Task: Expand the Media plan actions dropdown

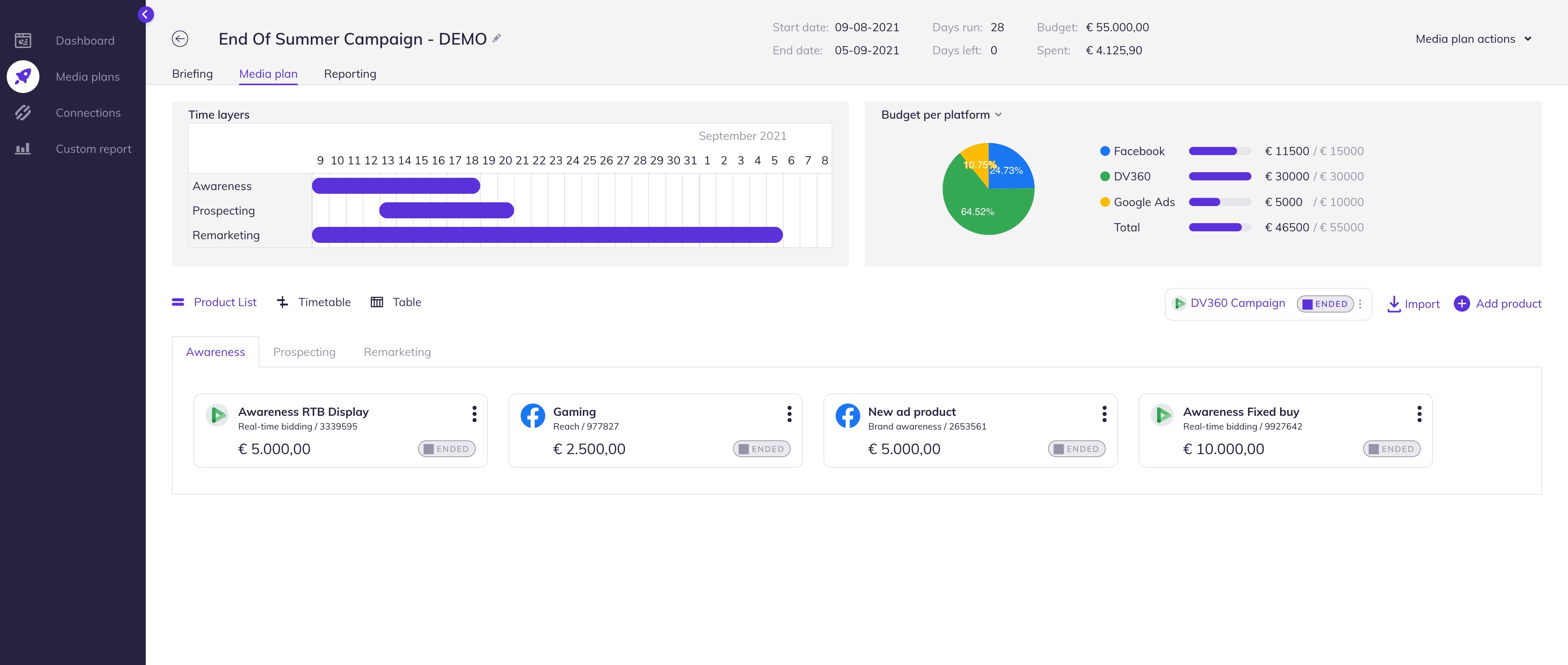Action: (x=1472, y=39)
